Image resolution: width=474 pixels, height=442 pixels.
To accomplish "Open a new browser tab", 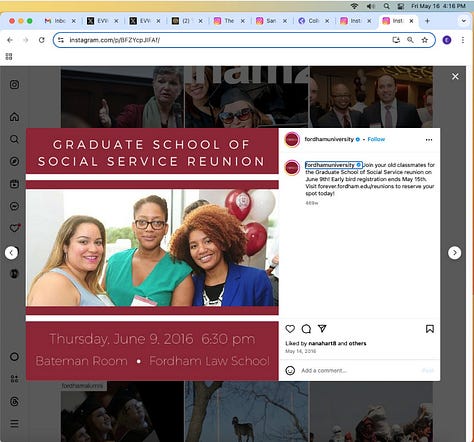I will [x=427, y=21].
